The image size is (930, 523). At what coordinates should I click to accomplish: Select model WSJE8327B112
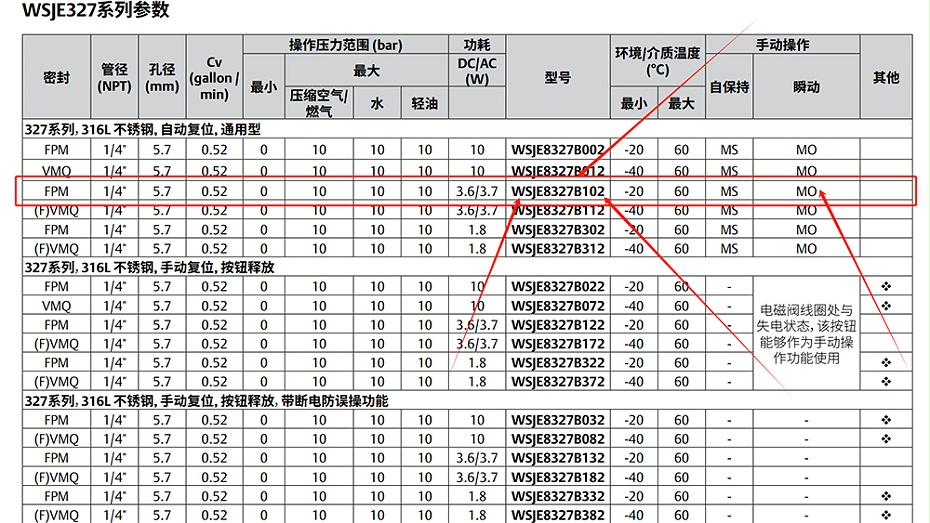(558, 211)
